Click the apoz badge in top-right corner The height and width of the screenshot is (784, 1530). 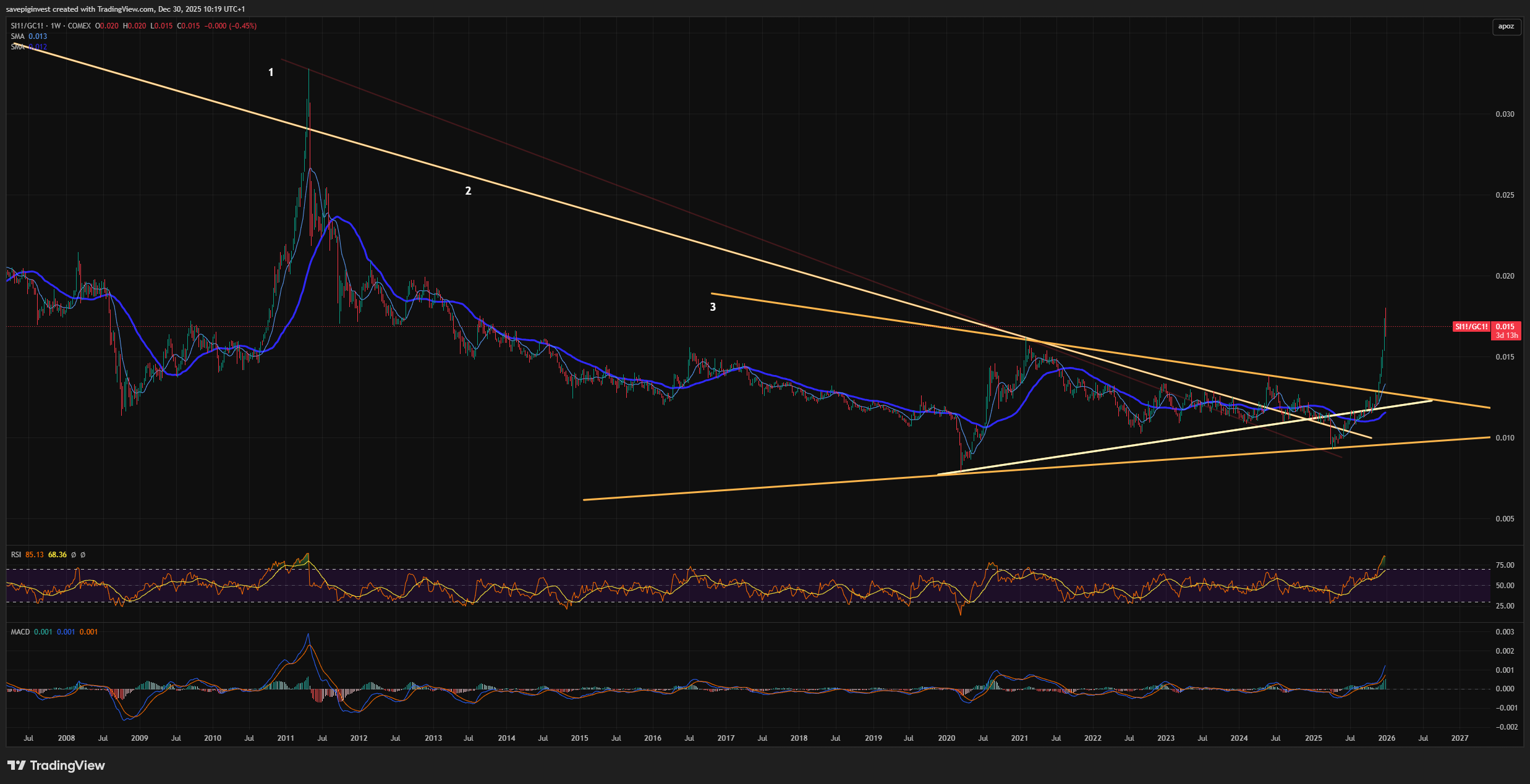(x=1506, y=26)
